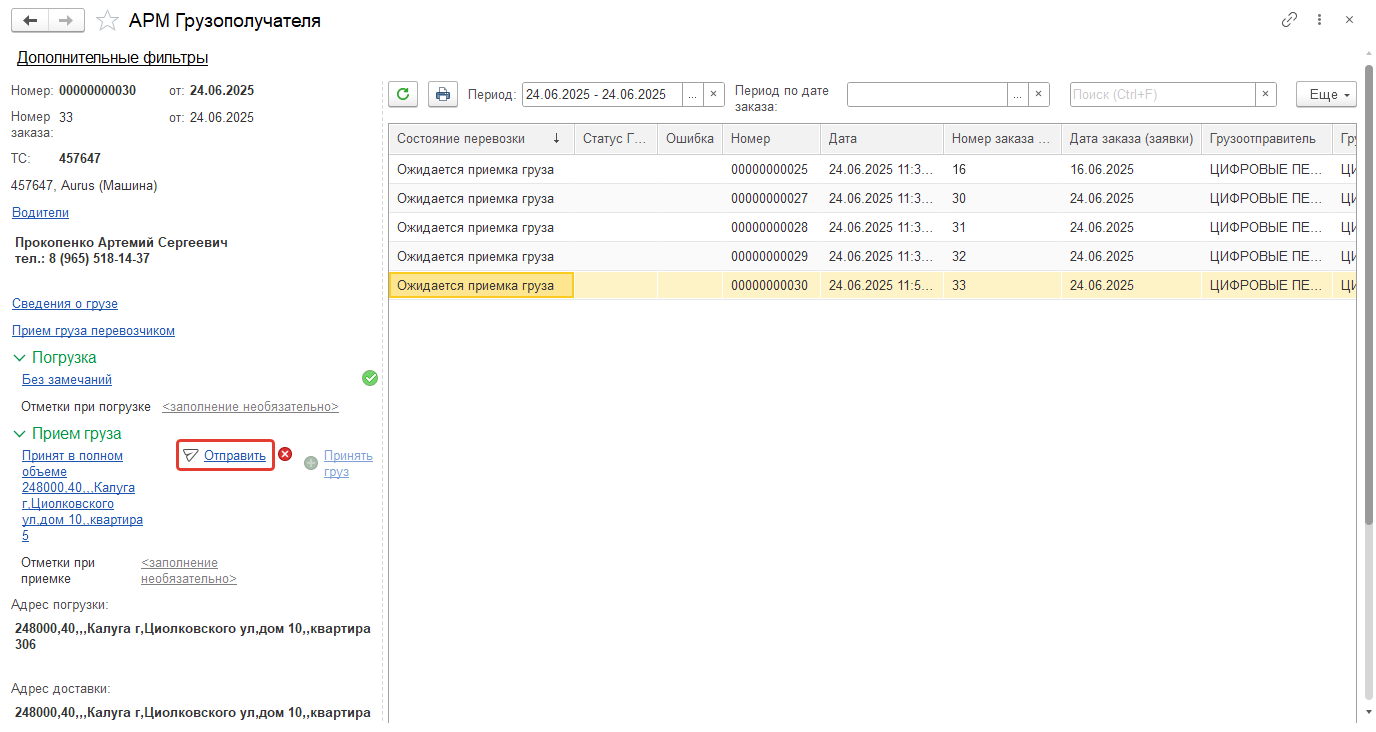1376x732 pixels.
Task: Click the grey plus icon beside Принять груз
Action: [x=311, y=463]
